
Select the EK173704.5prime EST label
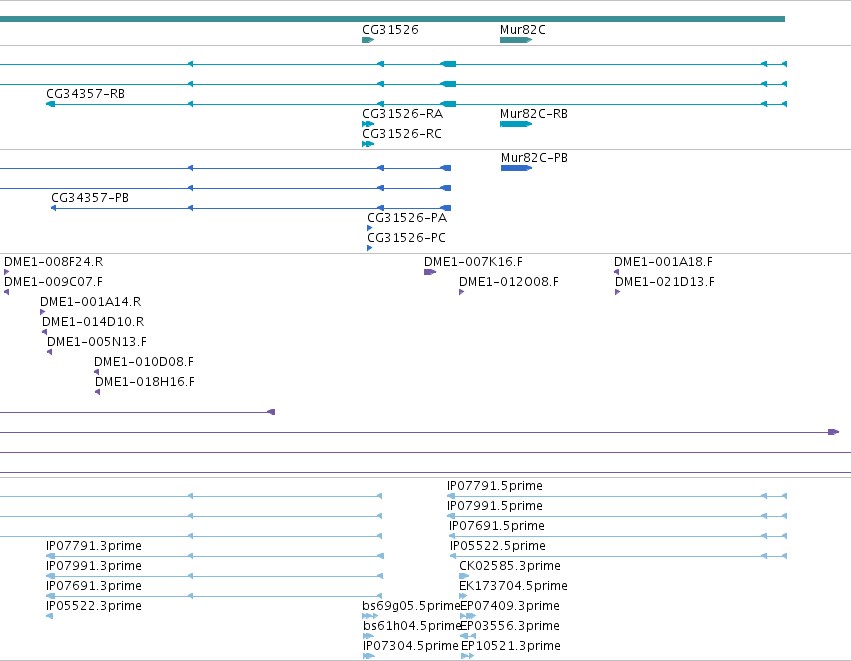[x=513, y=586]
